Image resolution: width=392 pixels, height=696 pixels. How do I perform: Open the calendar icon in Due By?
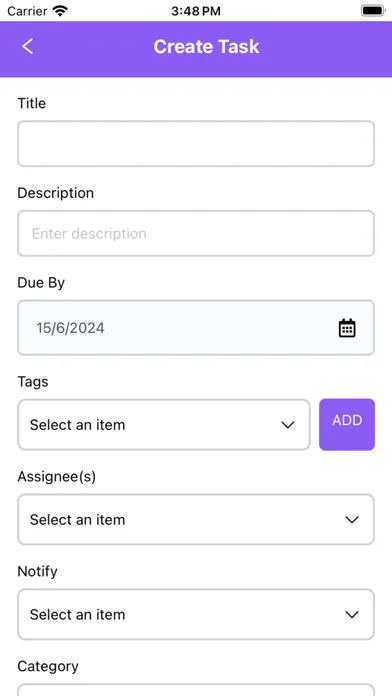(x=347, y=328)
